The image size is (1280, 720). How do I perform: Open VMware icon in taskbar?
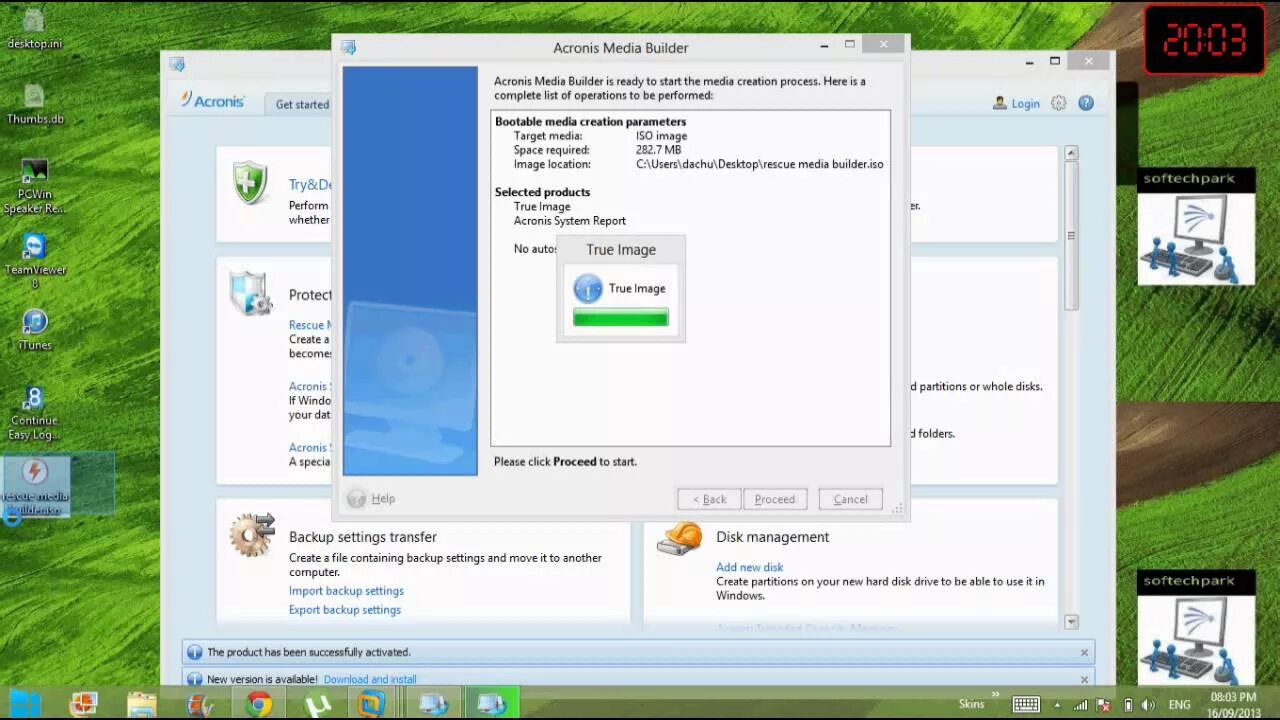[372, 704]
